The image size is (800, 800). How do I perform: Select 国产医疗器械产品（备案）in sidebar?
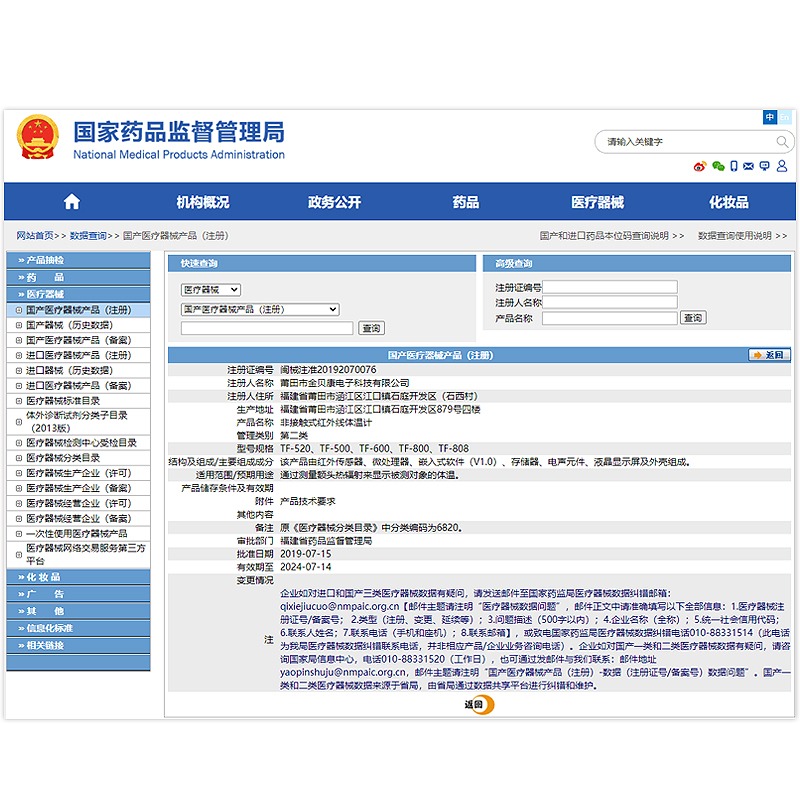(79, 340)
